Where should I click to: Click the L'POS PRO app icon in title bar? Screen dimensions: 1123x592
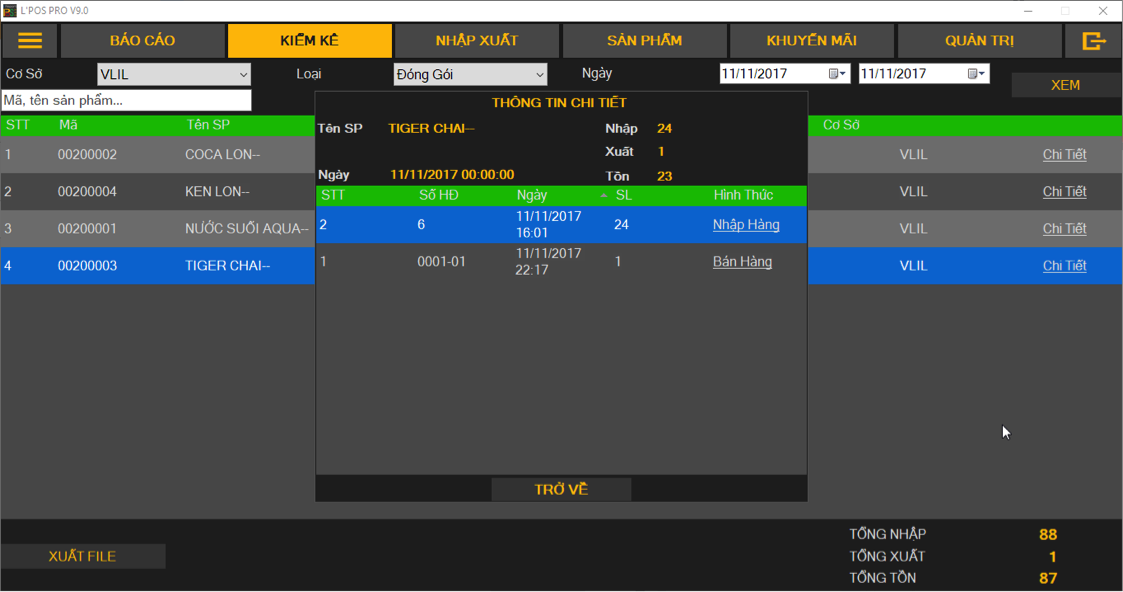pos(10,10)
